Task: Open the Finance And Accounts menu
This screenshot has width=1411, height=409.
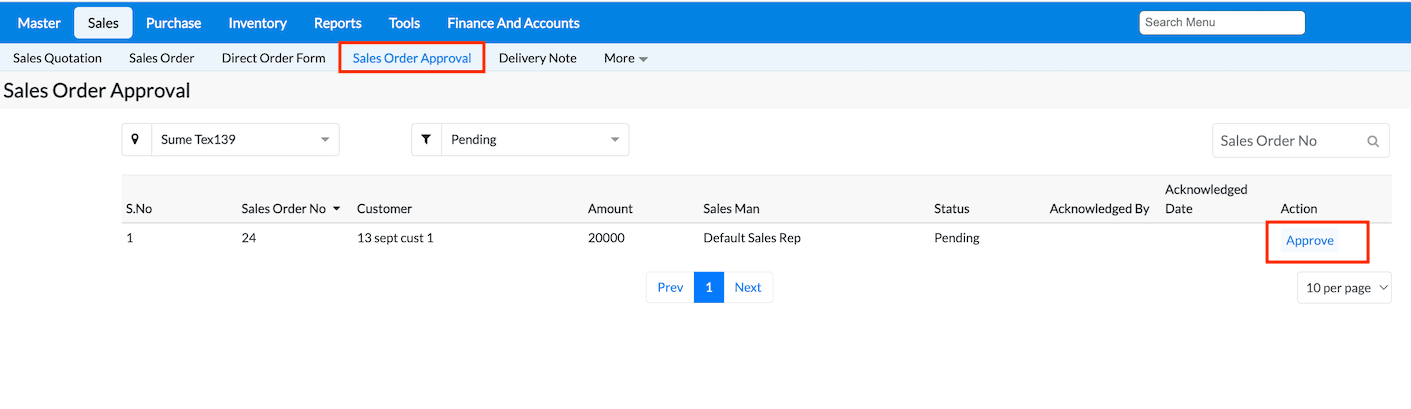Action: click(x=513, y=23)
